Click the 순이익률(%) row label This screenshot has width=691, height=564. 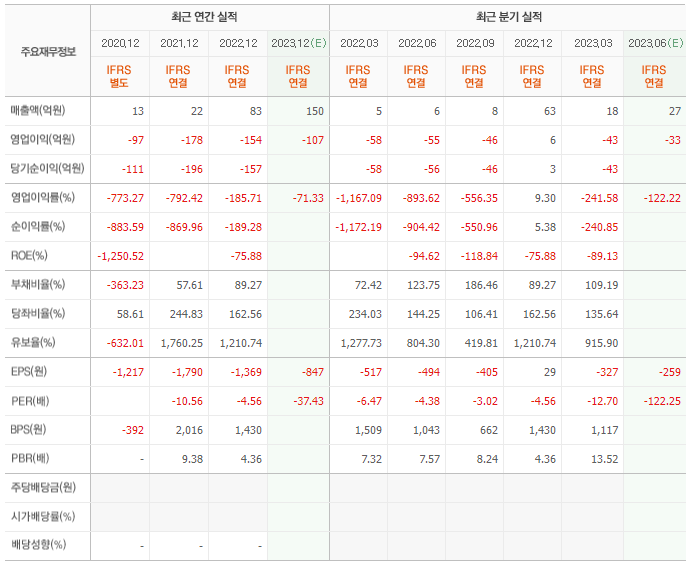click(38, 226)
